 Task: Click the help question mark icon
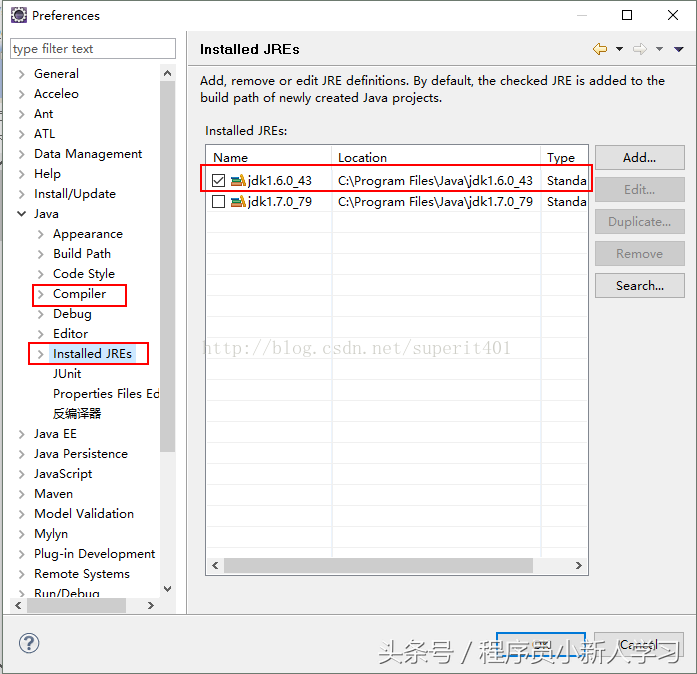(29, 643)
